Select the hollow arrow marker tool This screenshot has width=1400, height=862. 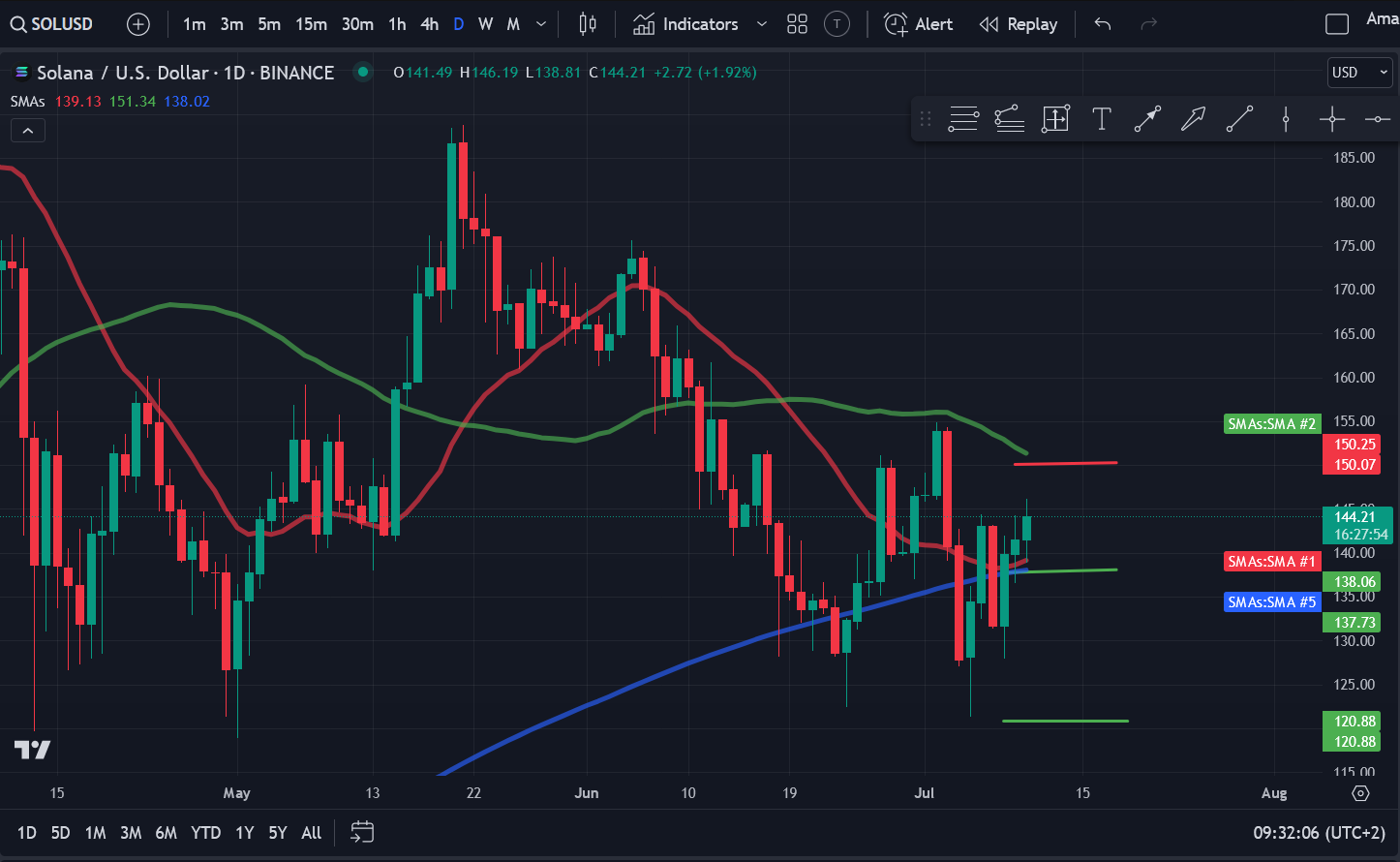[1194, 119]
